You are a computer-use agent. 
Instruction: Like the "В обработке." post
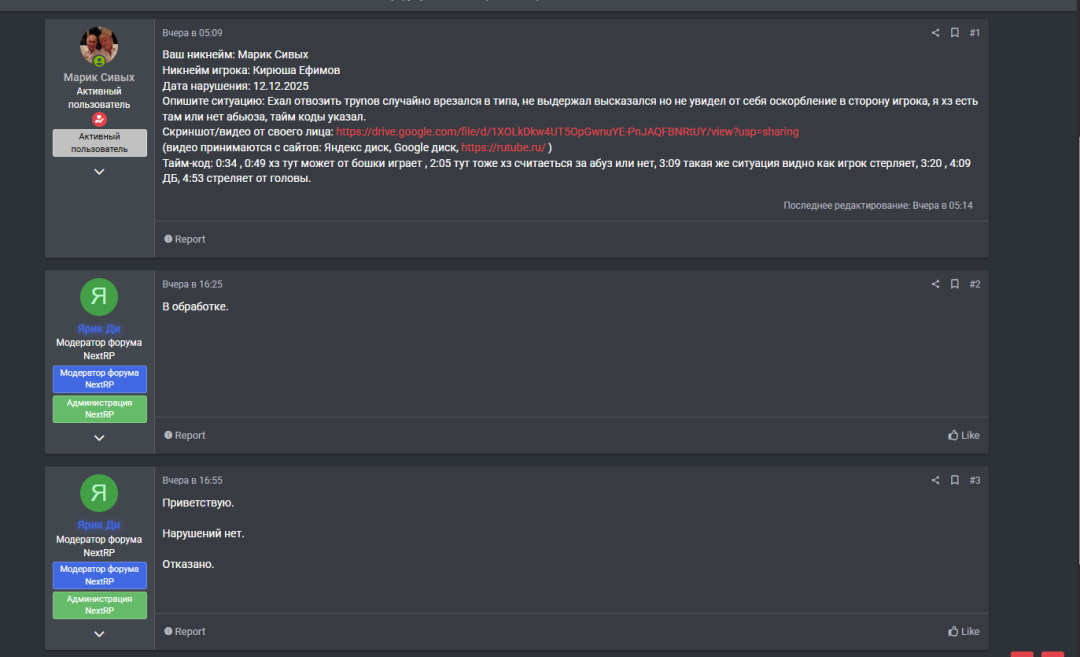click(x=964, y=435)
